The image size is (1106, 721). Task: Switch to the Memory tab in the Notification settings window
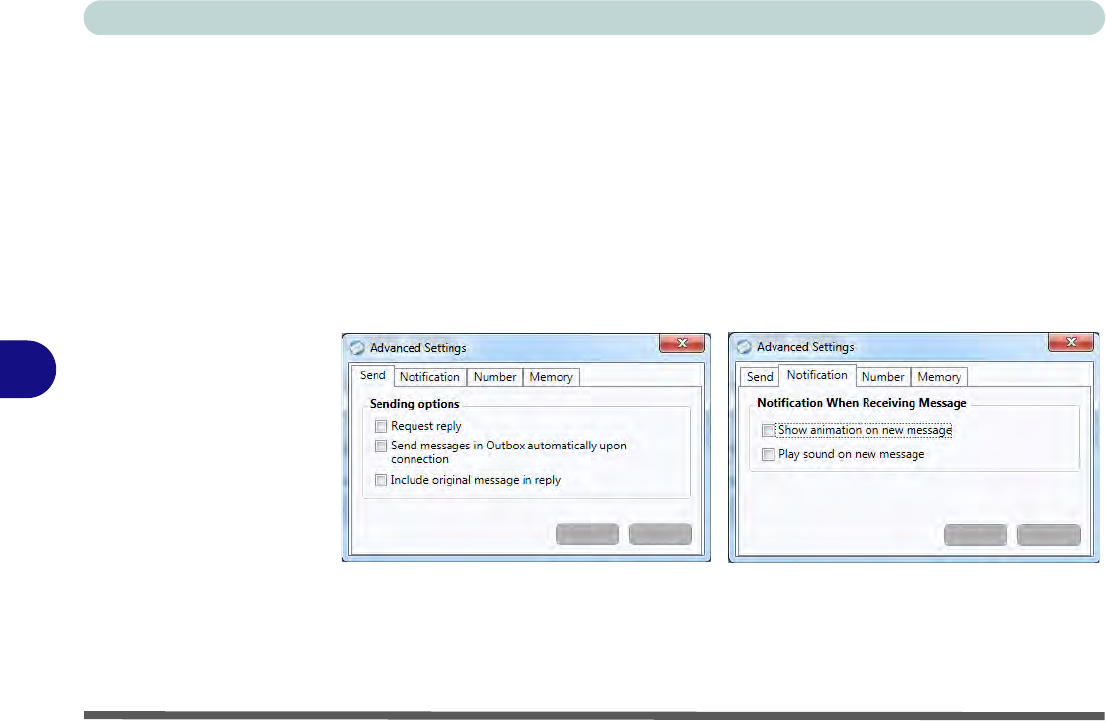click(939, 377)
